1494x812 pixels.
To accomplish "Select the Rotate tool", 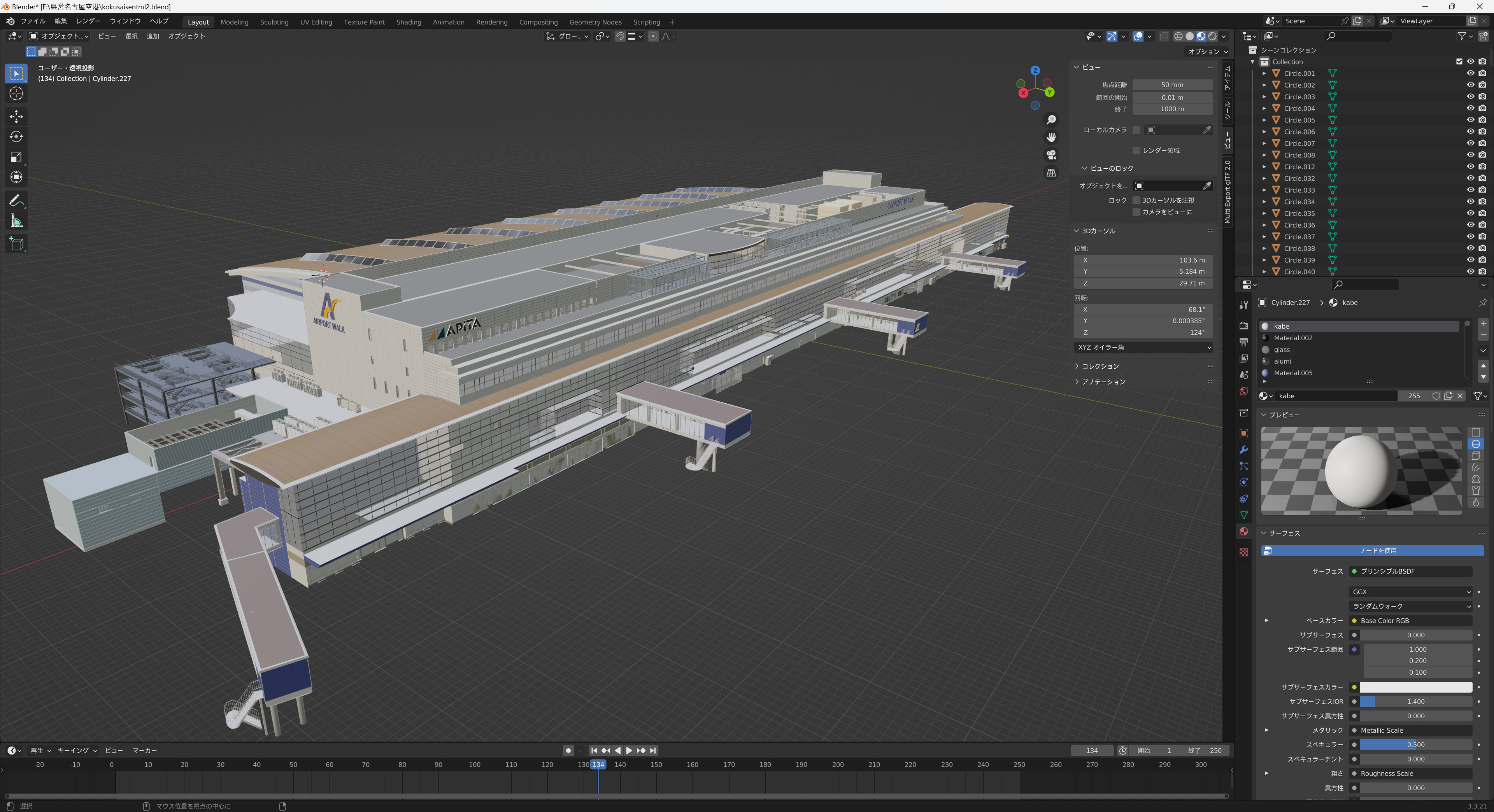I will [x=16, y=137].
